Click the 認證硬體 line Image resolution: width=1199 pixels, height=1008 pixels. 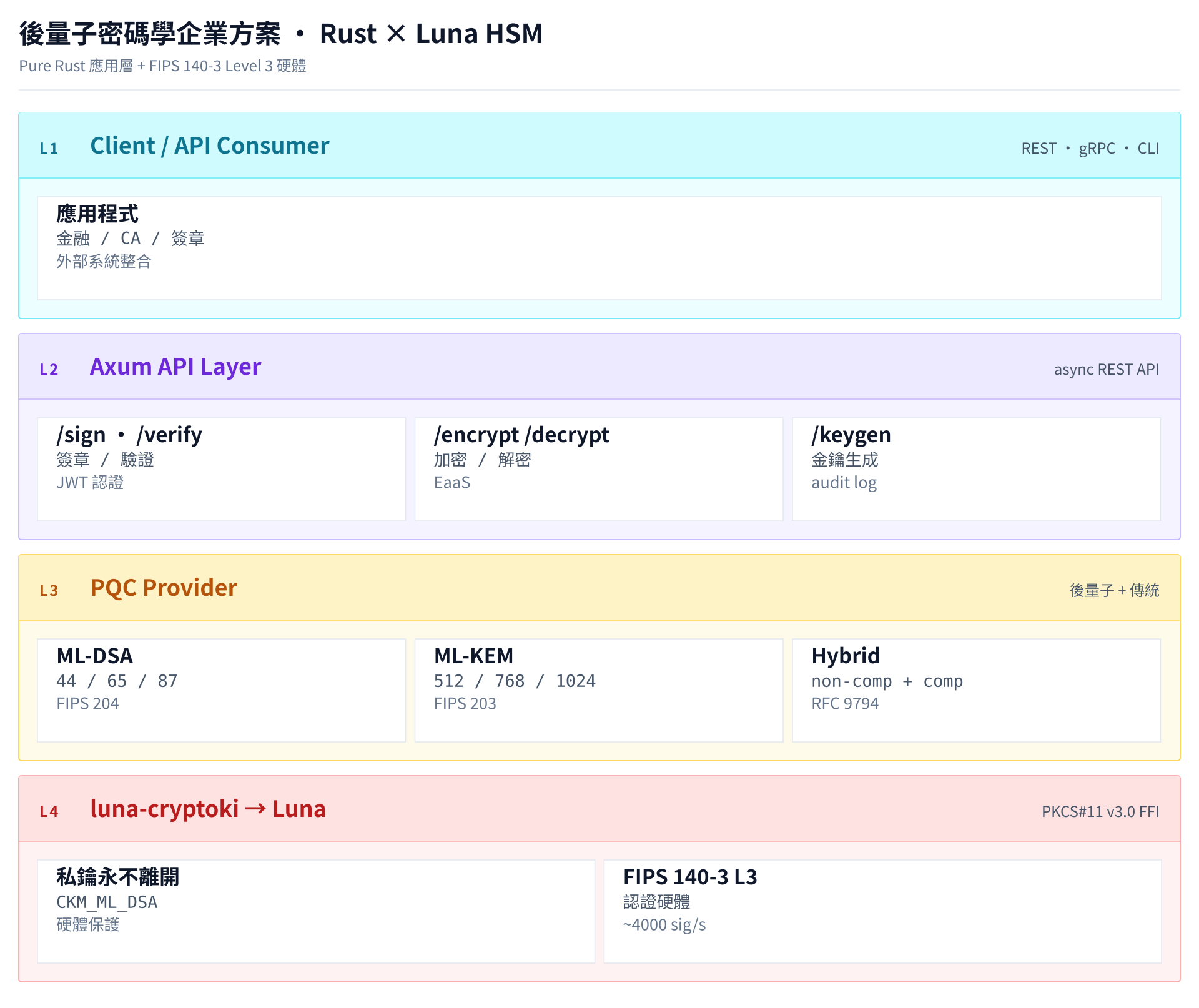[x=657, y=902]
